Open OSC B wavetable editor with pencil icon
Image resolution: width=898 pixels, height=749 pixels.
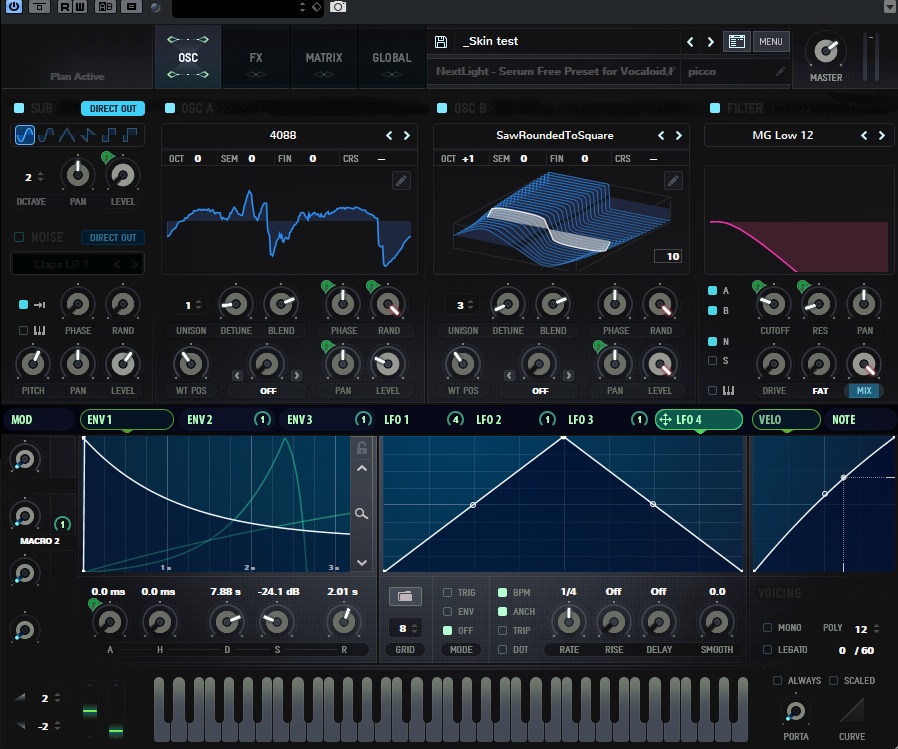click(673, 181)
